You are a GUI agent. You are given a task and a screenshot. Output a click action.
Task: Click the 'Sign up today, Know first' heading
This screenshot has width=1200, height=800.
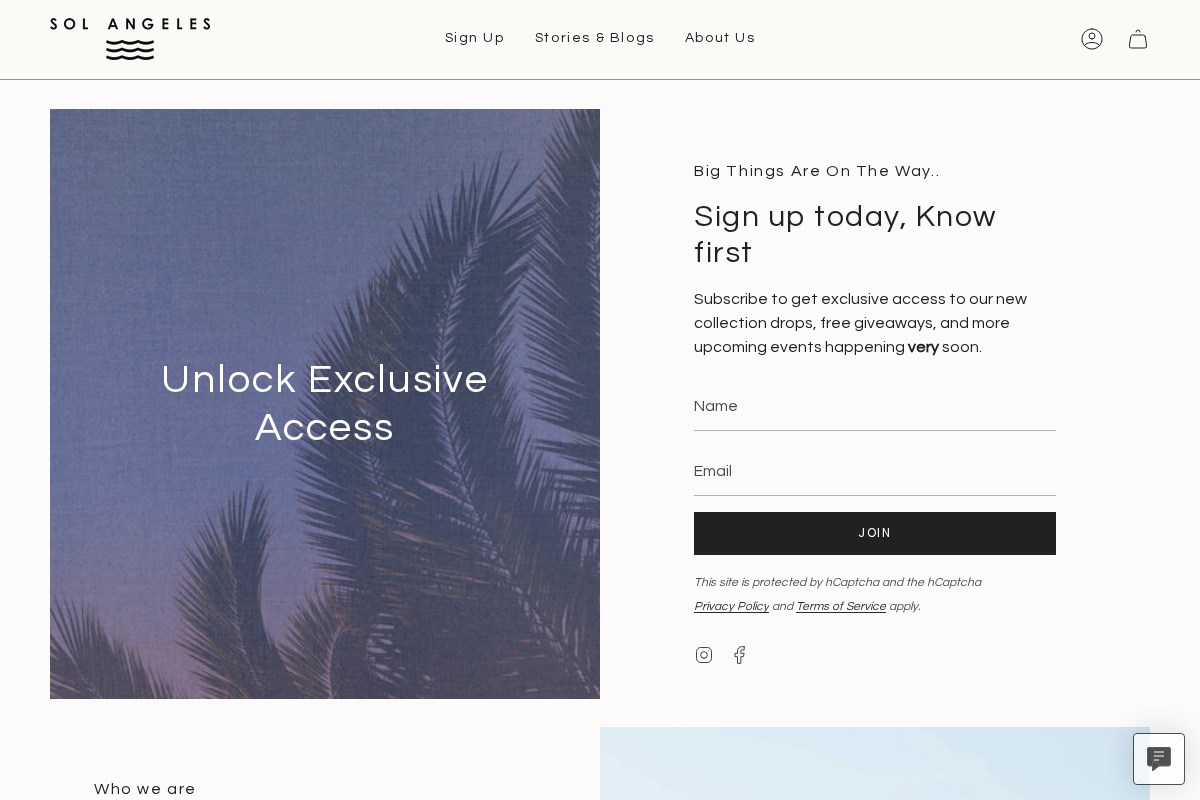(x=845, y=234)
